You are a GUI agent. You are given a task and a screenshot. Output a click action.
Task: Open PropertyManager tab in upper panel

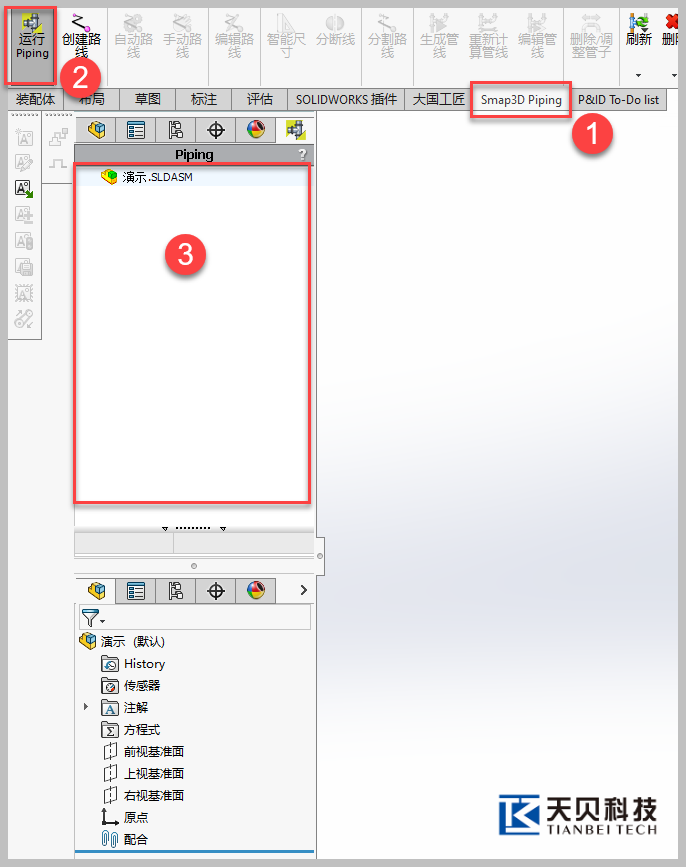coord(135,130)
